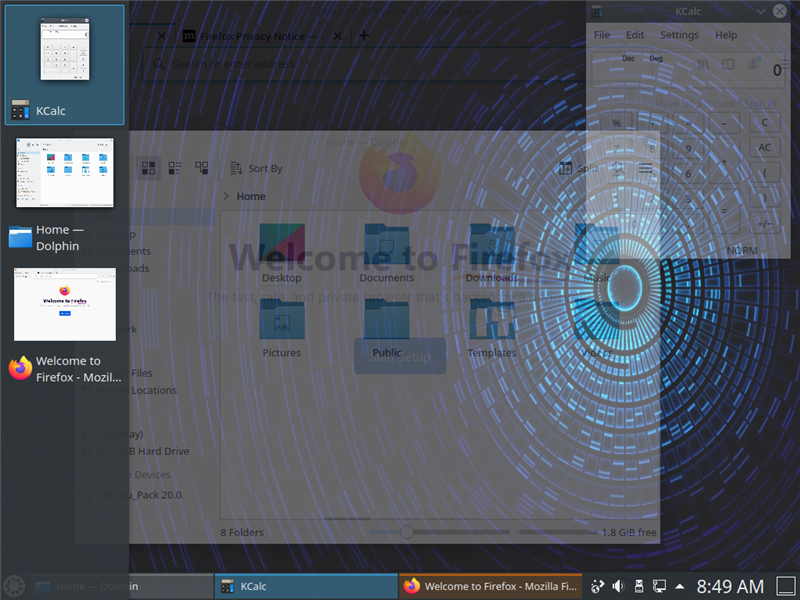The image size is (800, 600).
Task: Click the 9 key in KCalc
Action: (688, 148)
